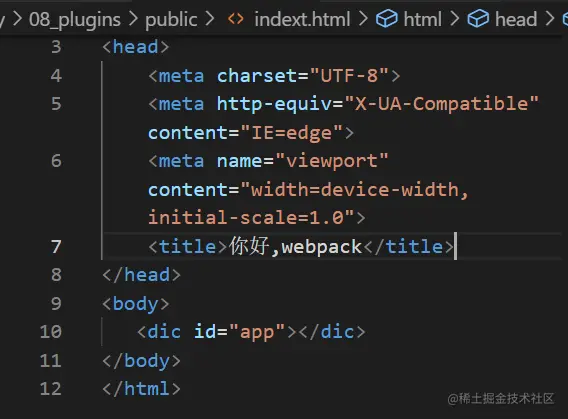Click the UTF-8 charset value
The height and width of the screenshot is (419, 568).
point(349,76)
